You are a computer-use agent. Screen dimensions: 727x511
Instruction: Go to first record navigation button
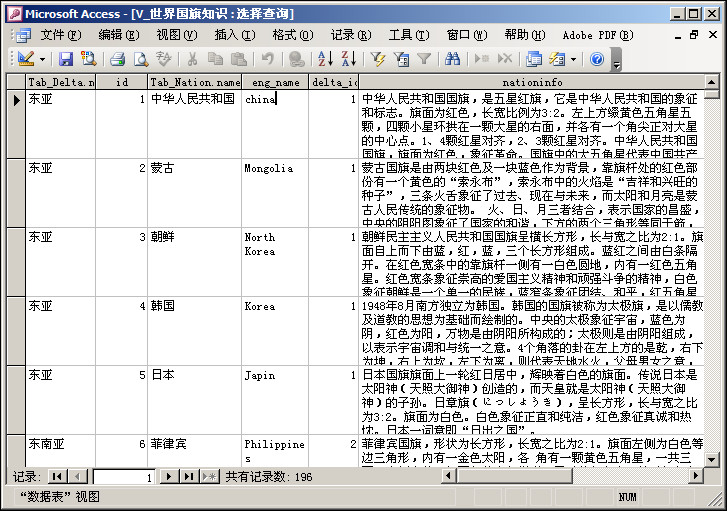coord(57,476)
